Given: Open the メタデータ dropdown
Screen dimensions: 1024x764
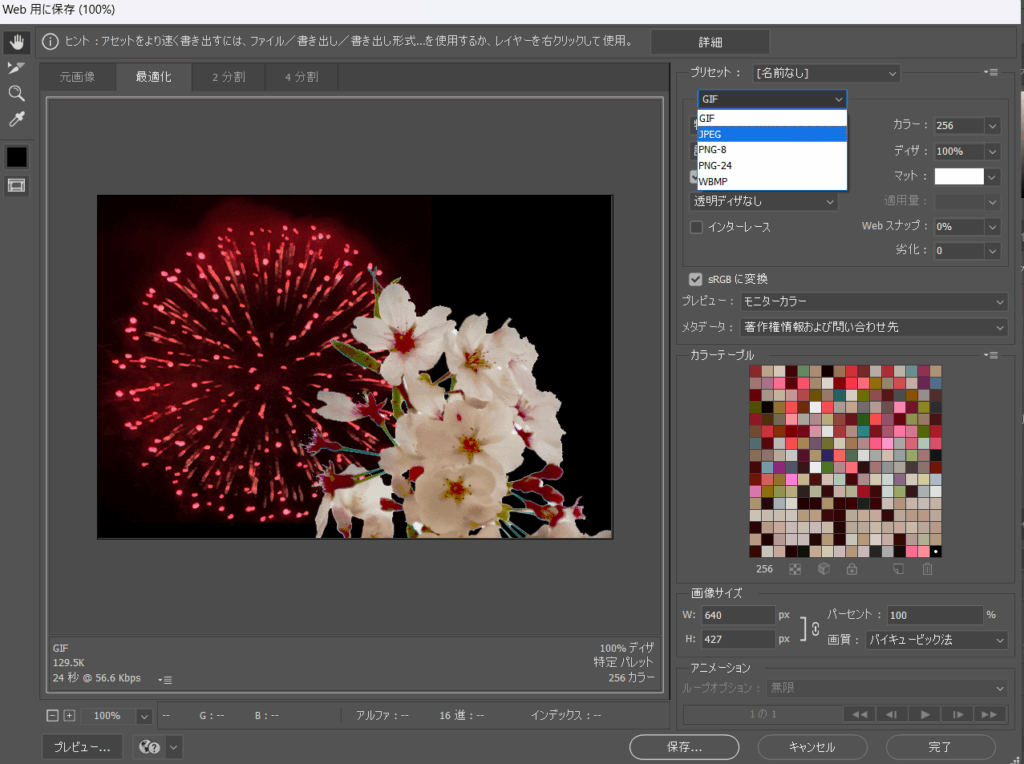Looking at the screenshot, I should pyautogui.click(x=873, y=327).
